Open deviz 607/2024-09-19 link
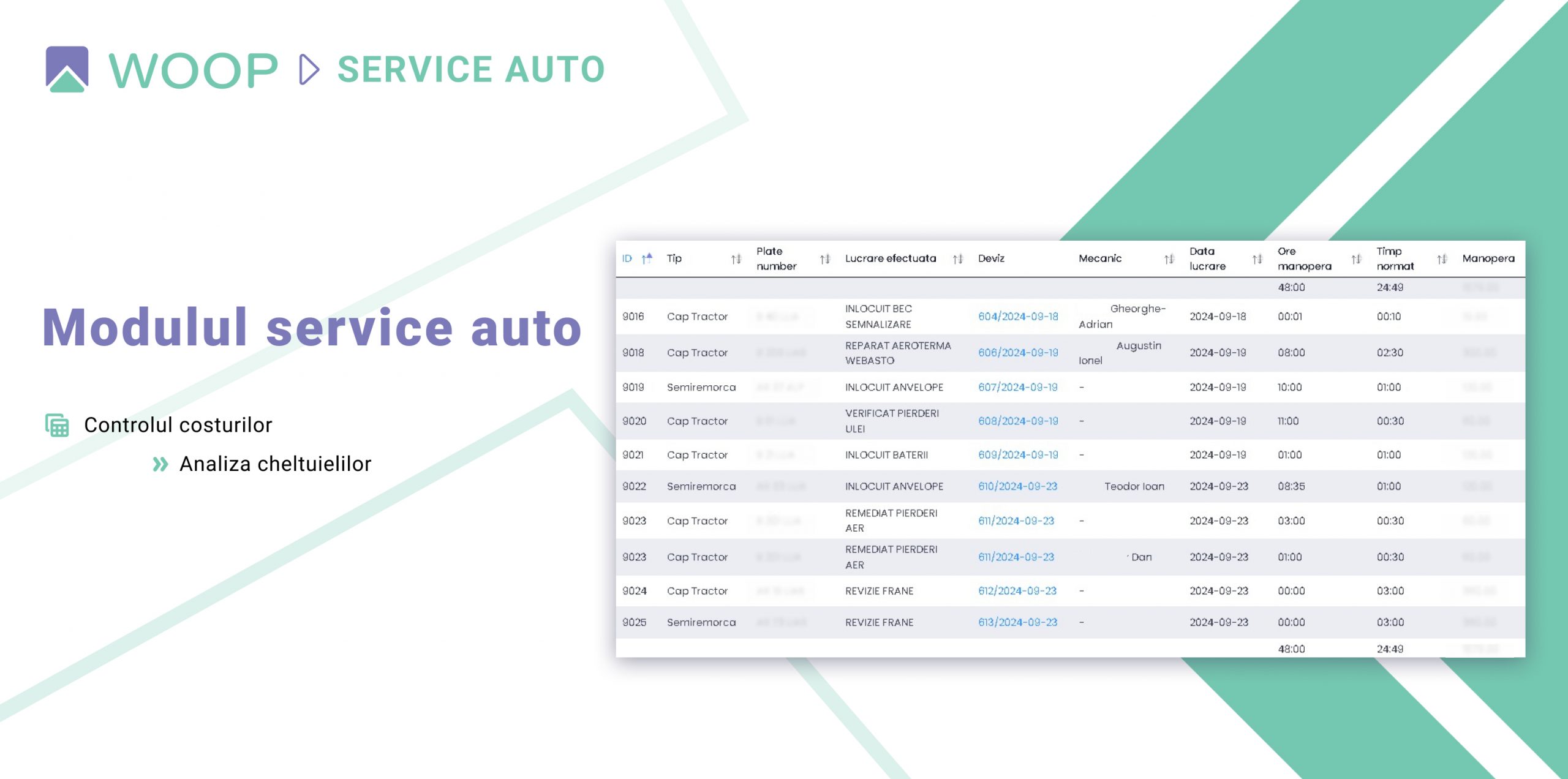Image resolution: width=1568 pixels, height=779 pixels. point(1017,387)
